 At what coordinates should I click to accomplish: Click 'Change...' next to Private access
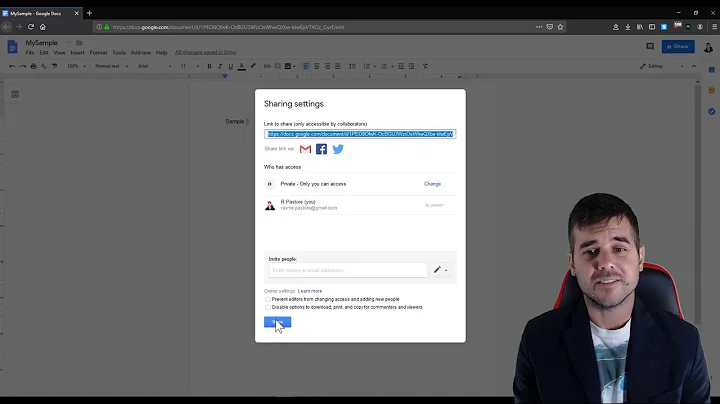pyautogui.click(x=434, y=184)
